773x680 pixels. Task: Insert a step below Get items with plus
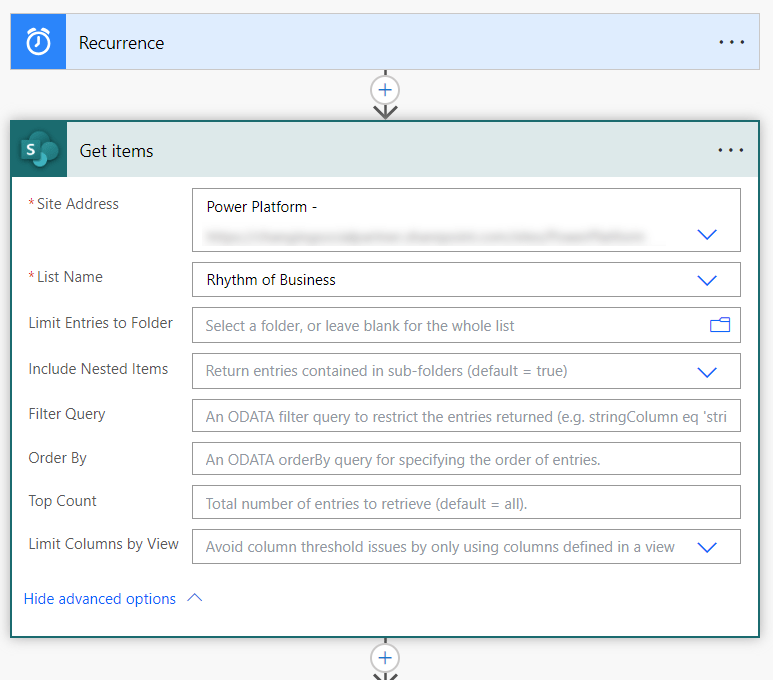(385, 658)
